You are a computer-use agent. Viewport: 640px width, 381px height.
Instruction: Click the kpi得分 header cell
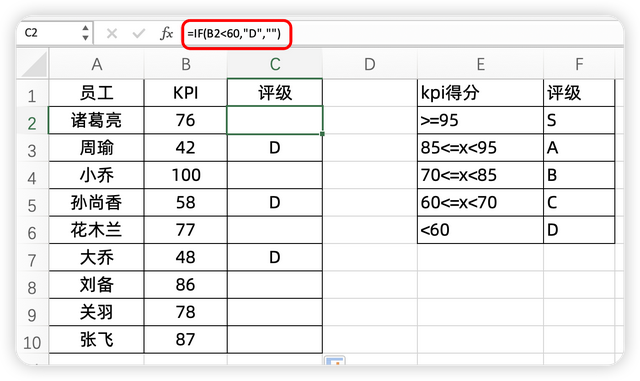pos(480,93)
